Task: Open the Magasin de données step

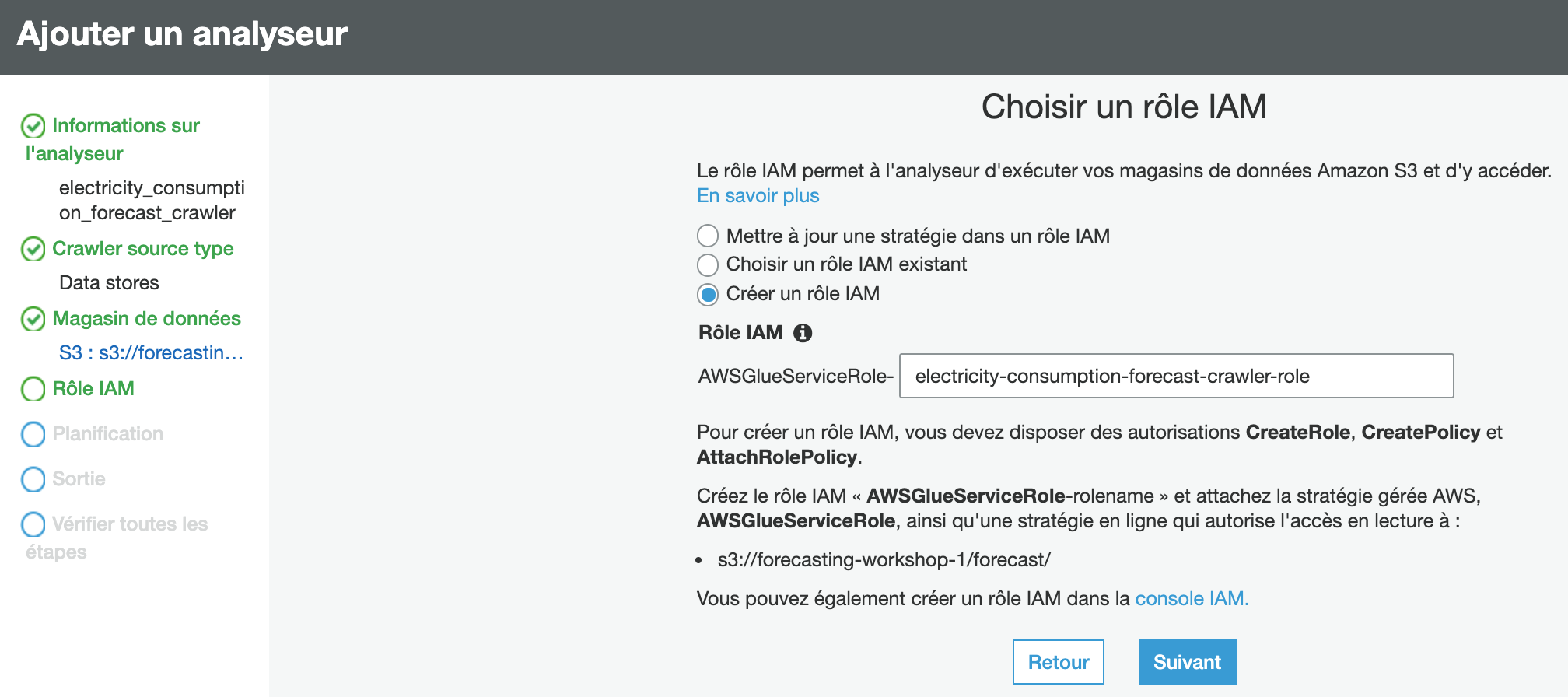Action: pos(146,319)
